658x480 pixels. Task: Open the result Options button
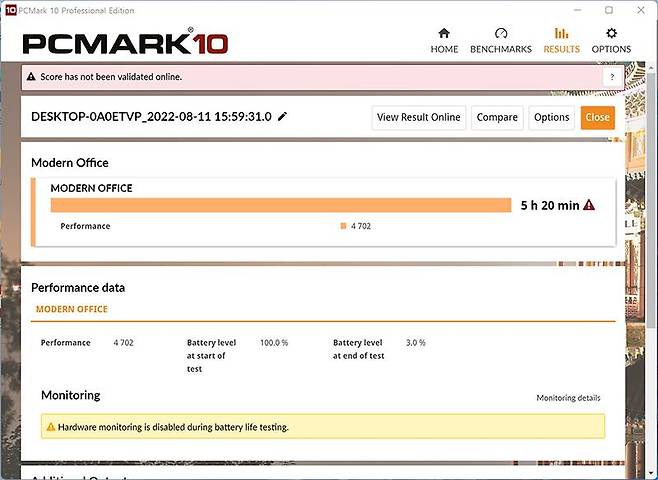pos(551,117)
